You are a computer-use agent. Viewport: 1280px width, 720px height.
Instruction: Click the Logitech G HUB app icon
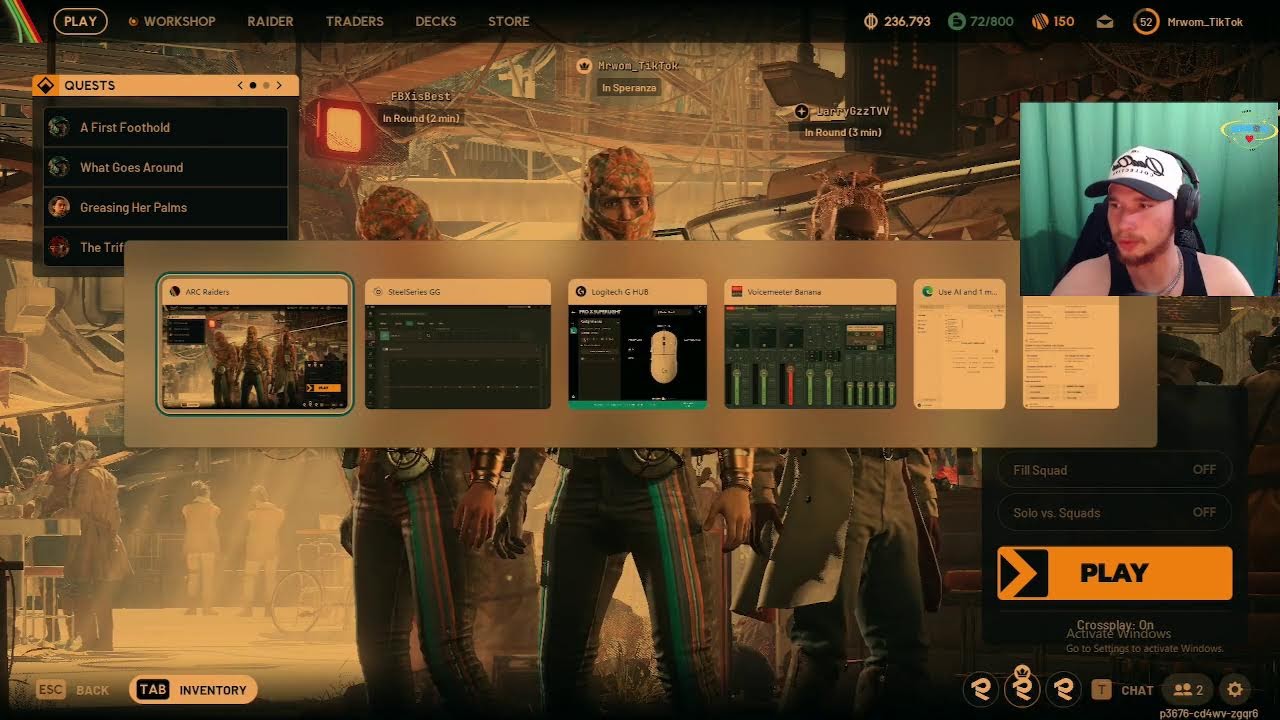[581, 292]
